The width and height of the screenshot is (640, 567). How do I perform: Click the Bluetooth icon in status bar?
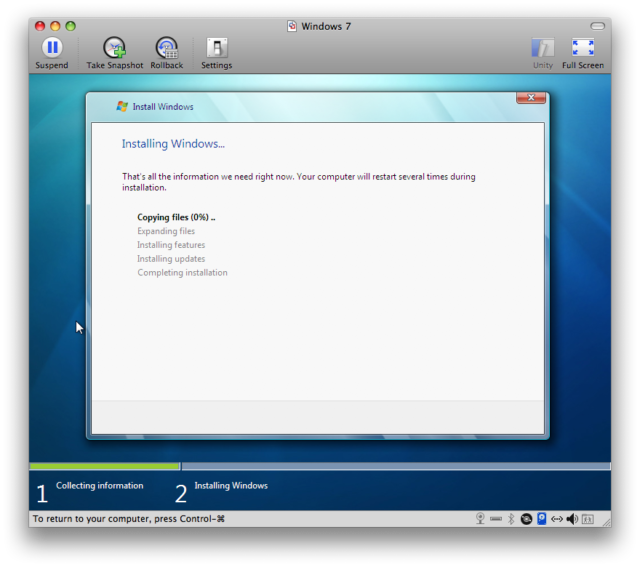click(511, 518)
